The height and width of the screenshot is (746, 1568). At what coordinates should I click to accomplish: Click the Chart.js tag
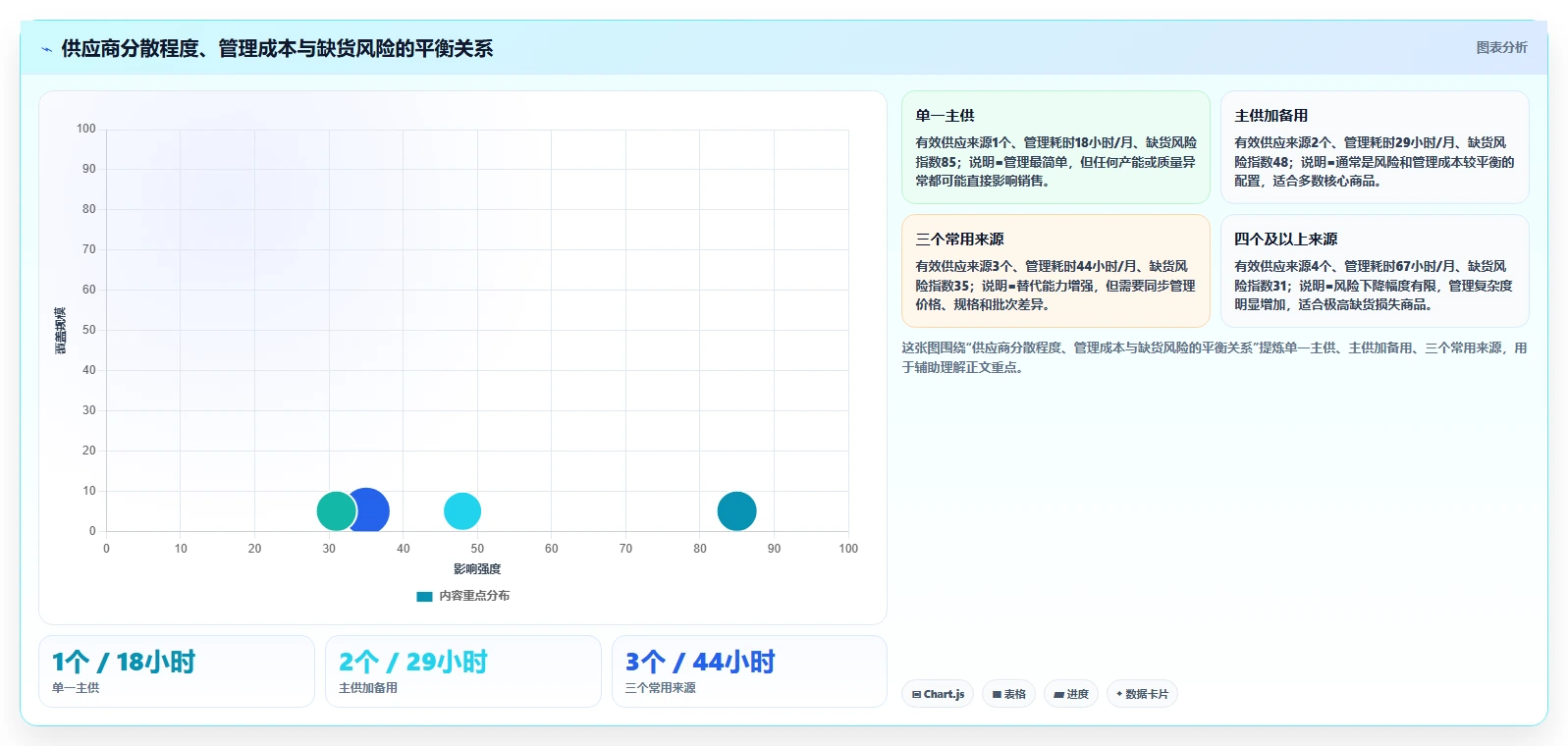pos(938,694)
